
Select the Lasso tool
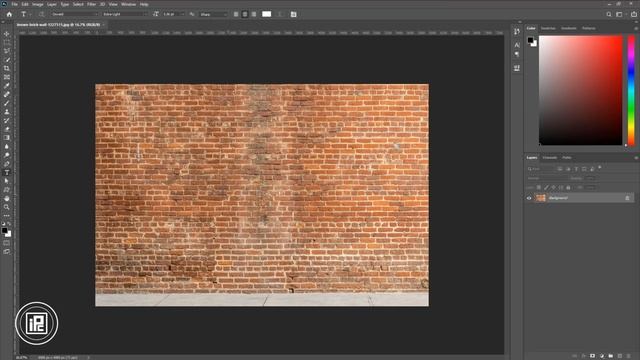coord(7,51)
